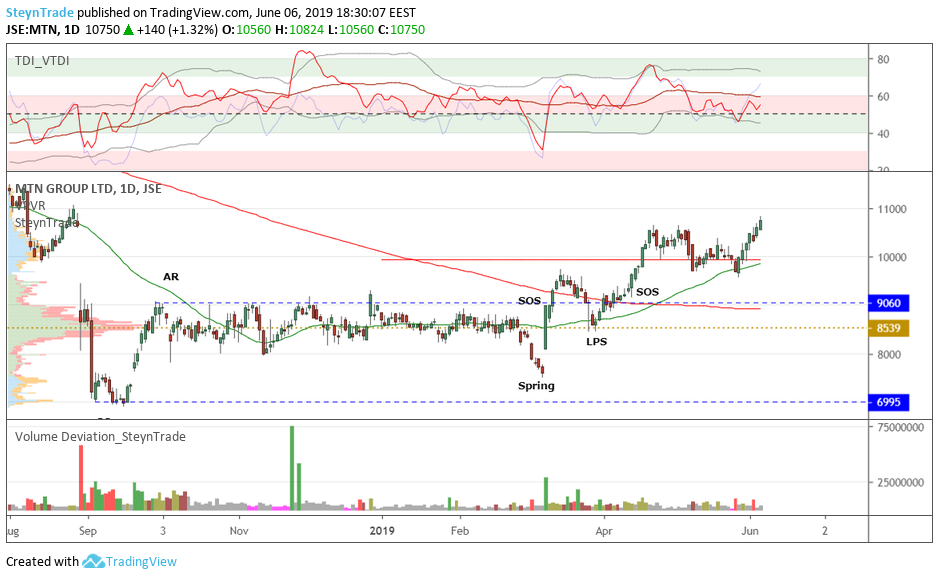Open the TradingView footer link
This screenshot has height=579, width=939.
click(141, 562)
